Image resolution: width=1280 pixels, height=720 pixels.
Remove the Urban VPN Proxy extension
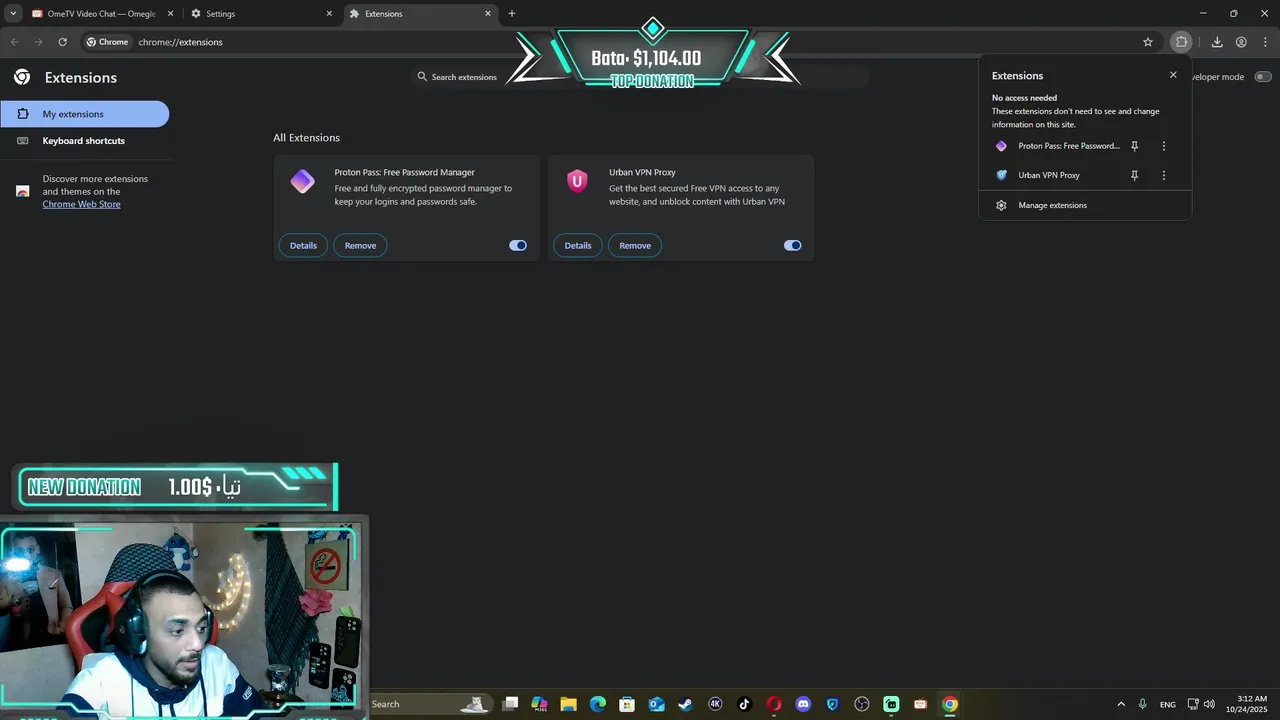pyautogui.click(x=635, y=245)
